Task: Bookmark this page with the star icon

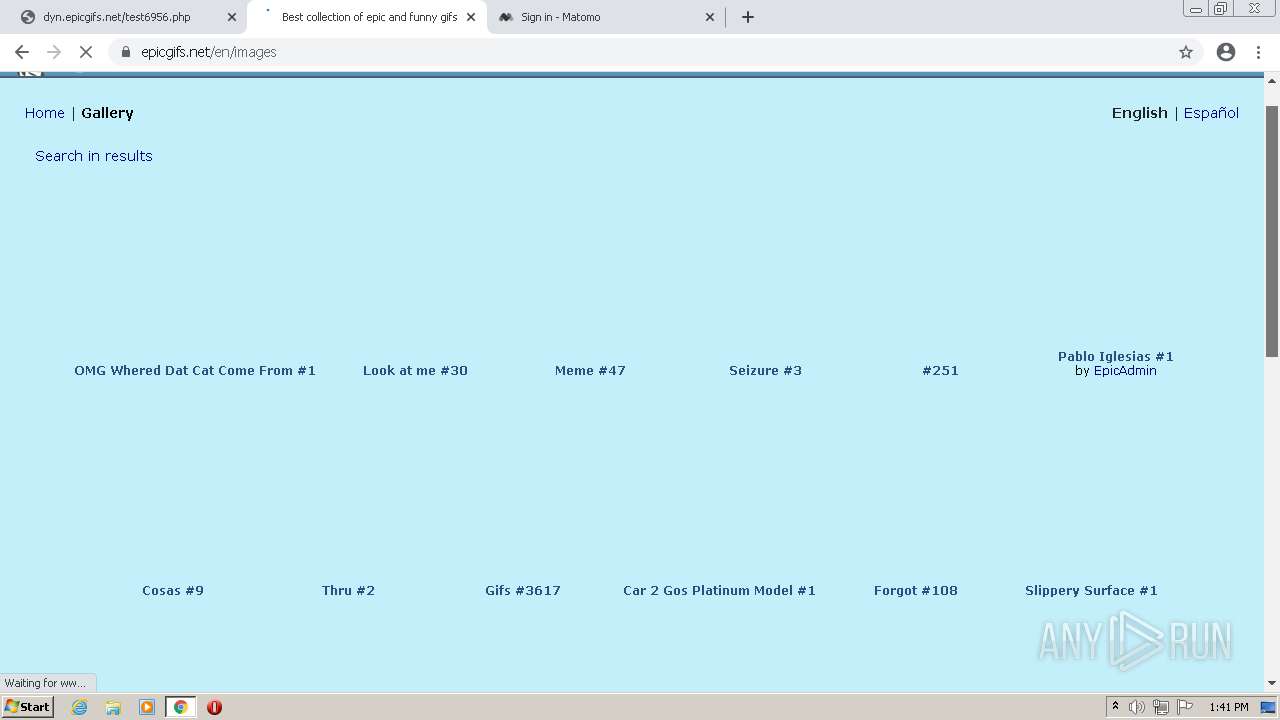Action: 1186,52
